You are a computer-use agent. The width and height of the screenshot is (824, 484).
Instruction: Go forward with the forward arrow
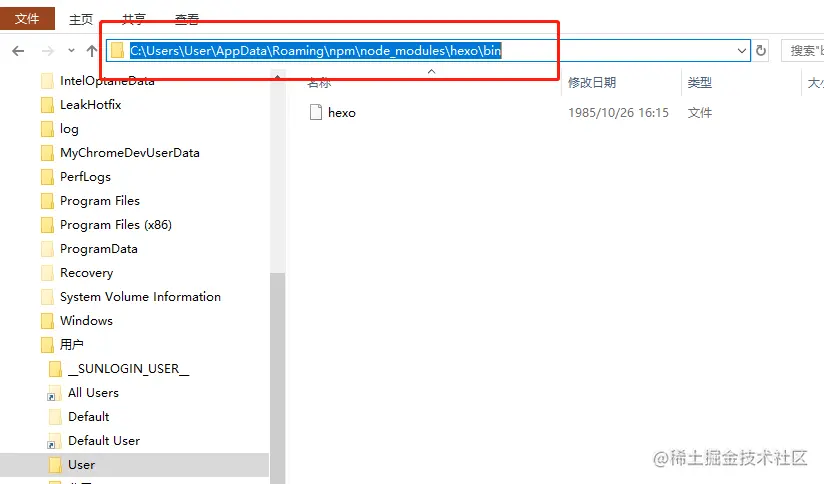[x=48, y=51]
